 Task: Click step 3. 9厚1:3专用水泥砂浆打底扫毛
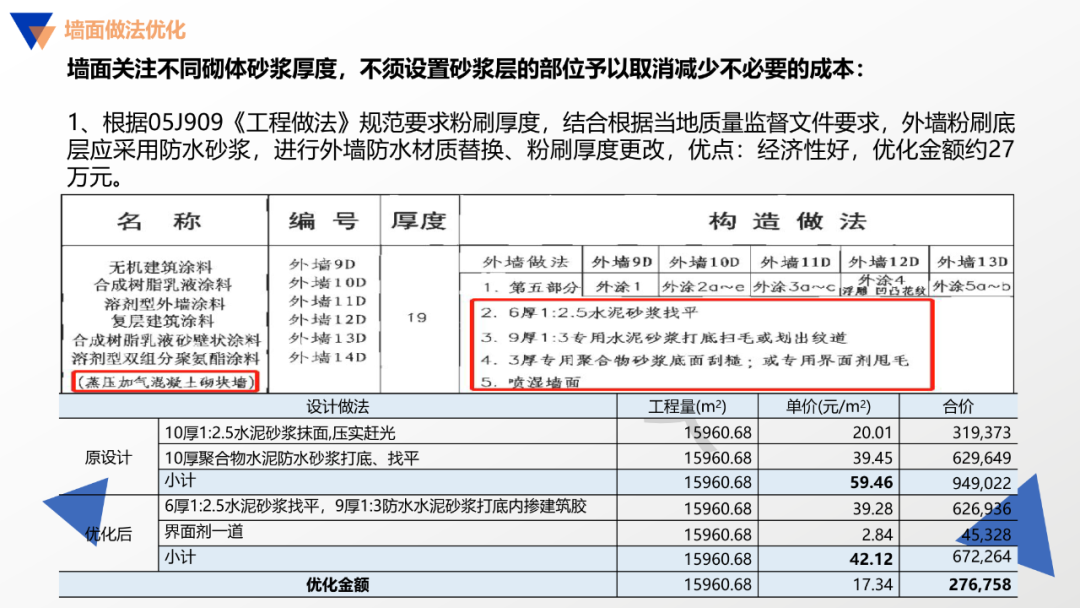(x=663, y=337)
